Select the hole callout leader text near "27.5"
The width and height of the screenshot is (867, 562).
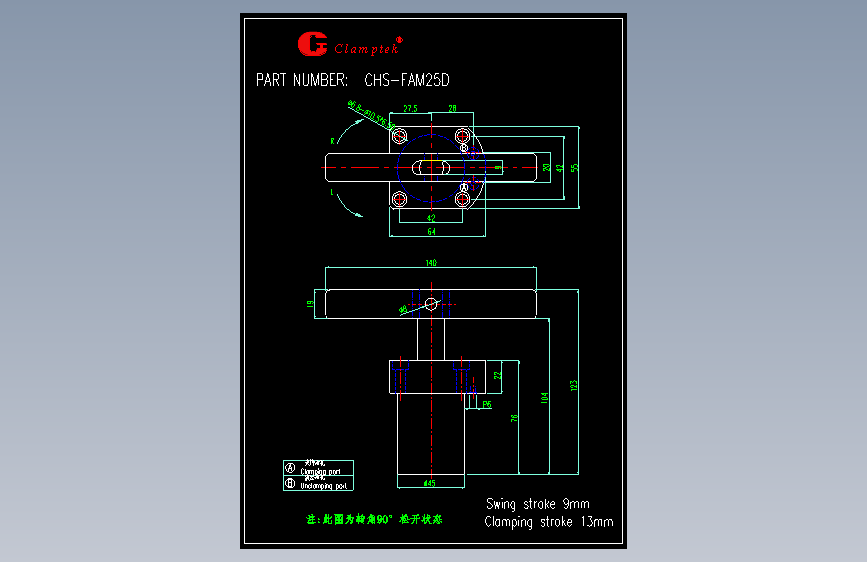371,115
